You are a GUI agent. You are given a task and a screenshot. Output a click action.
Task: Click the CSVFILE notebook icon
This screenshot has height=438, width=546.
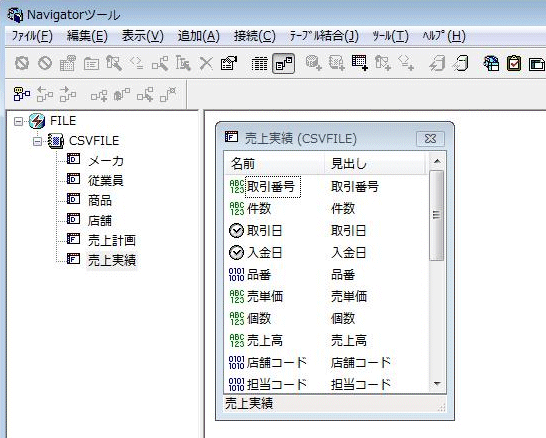[x=56, y=141]
